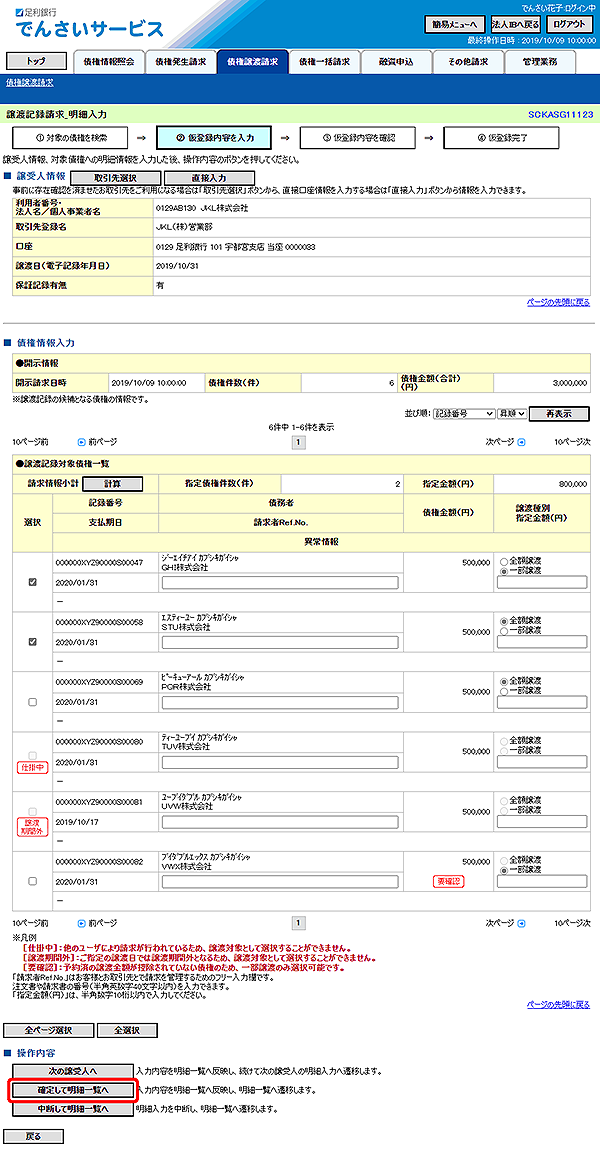Check the PQR株式会社 row selection checkbox
This screenshot has height=1152, width=600.
pos(32,702)
